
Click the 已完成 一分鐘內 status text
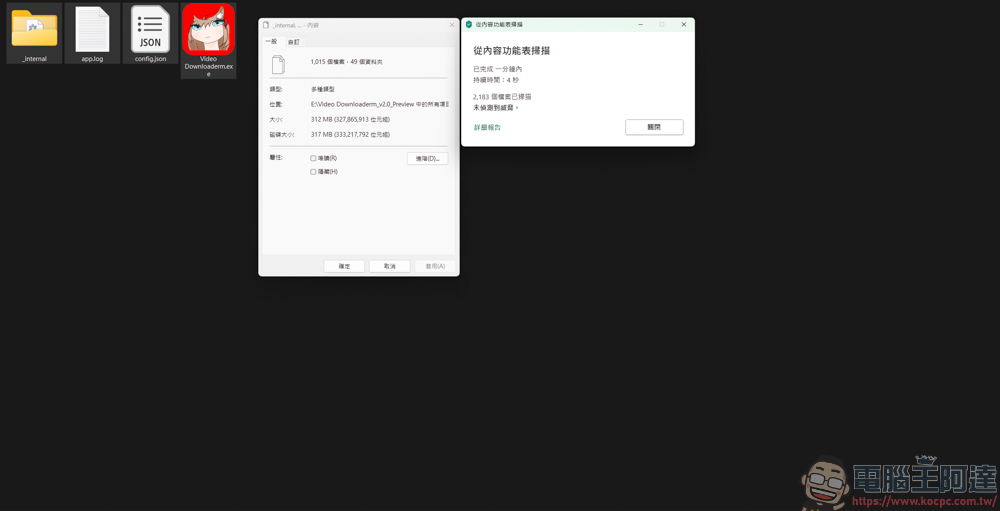497,69
